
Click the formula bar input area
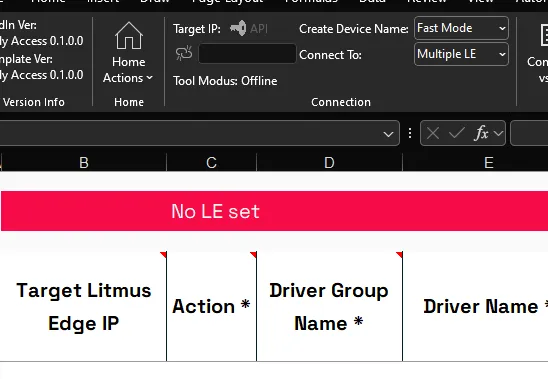pos(529,133)
